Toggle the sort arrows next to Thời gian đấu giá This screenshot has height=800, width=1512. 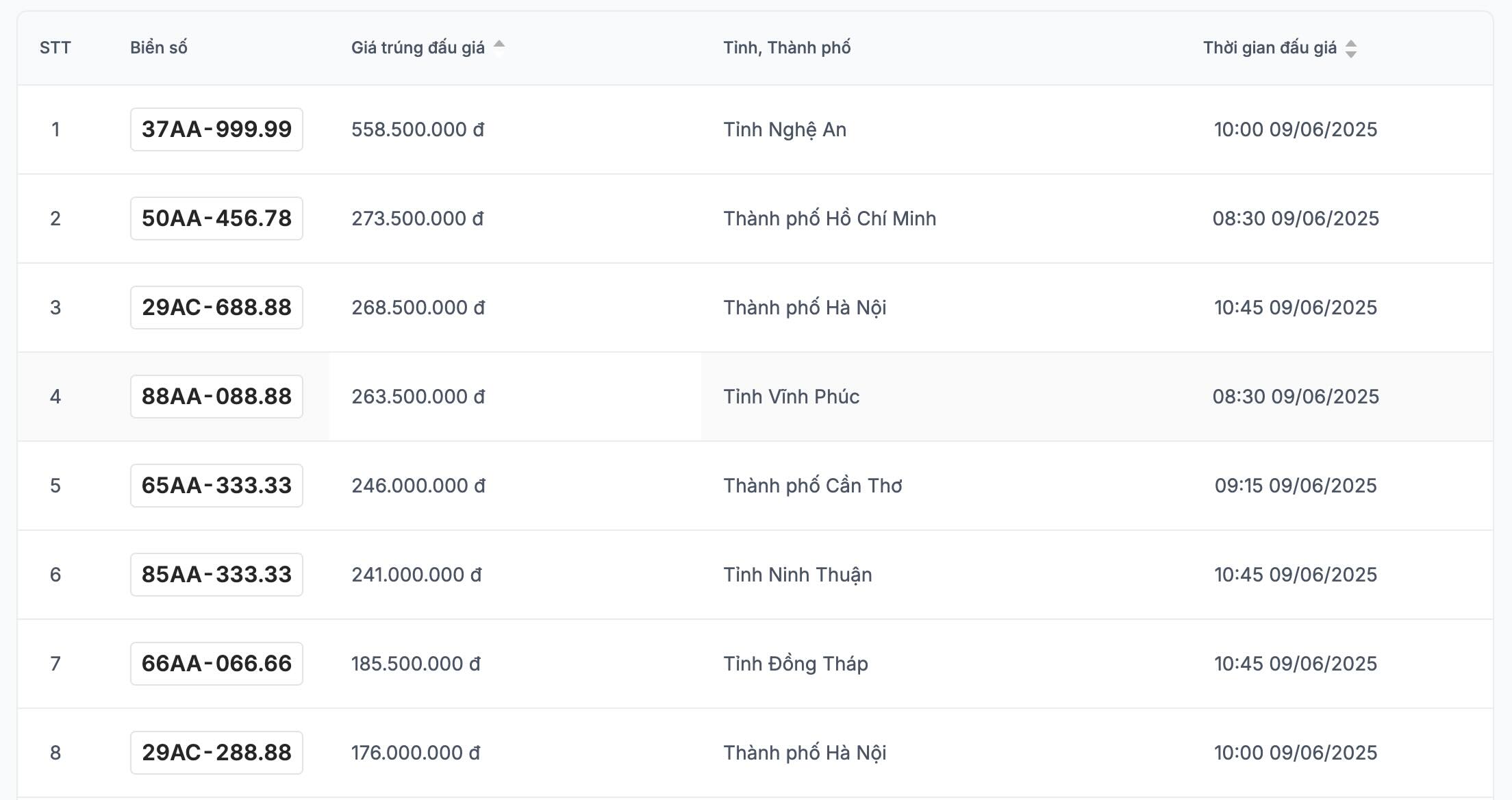(1350, 48)
